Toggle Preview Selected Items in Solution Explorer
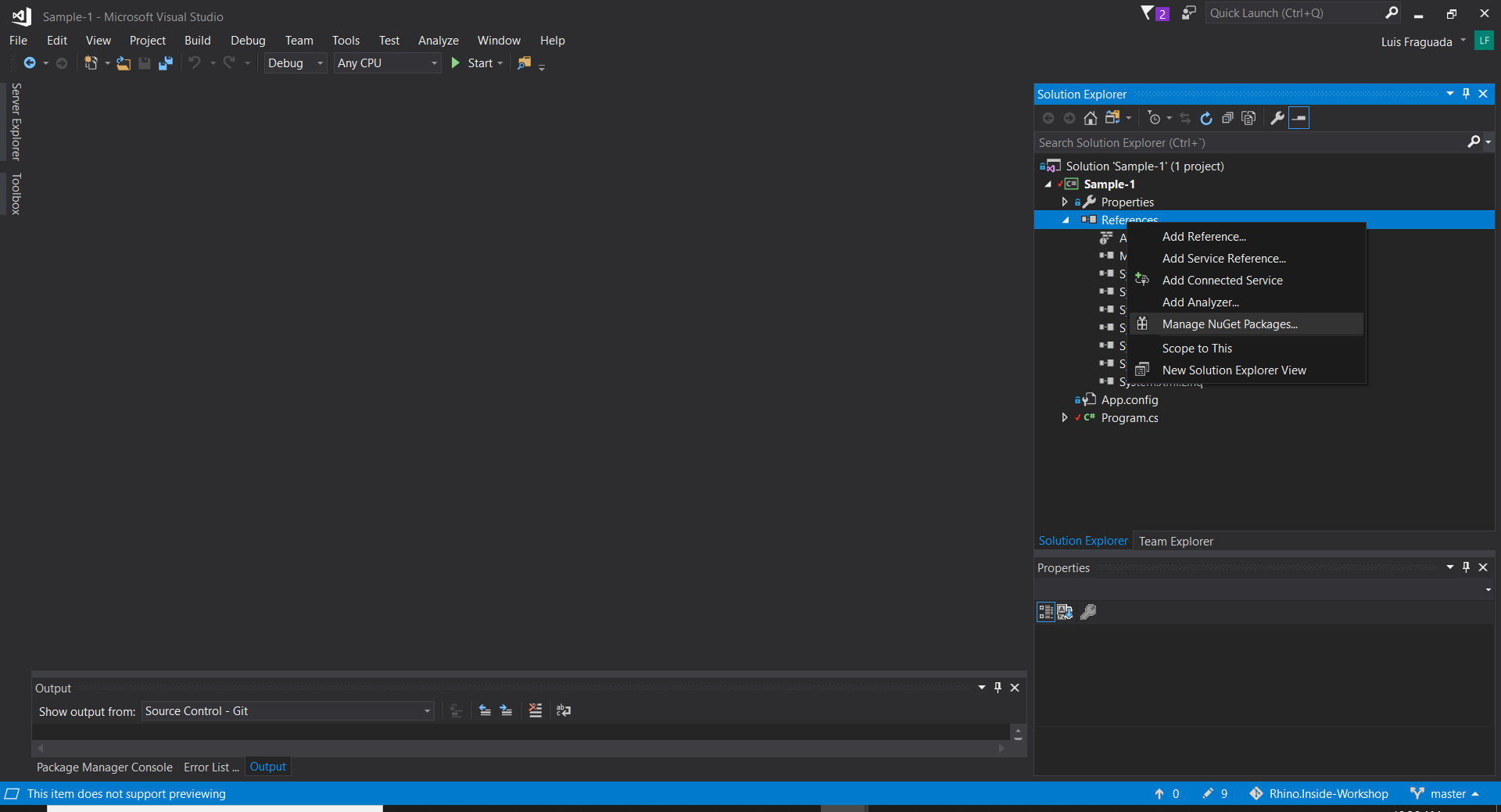The width and height of the screenshot is (1501, 812). (x=1299, y=118)
